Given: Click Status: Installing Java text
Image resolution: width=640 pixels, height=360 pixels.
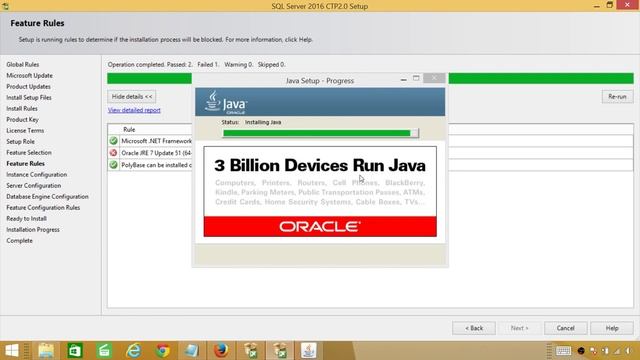Looking at the screenshot, I should point(251,122).
